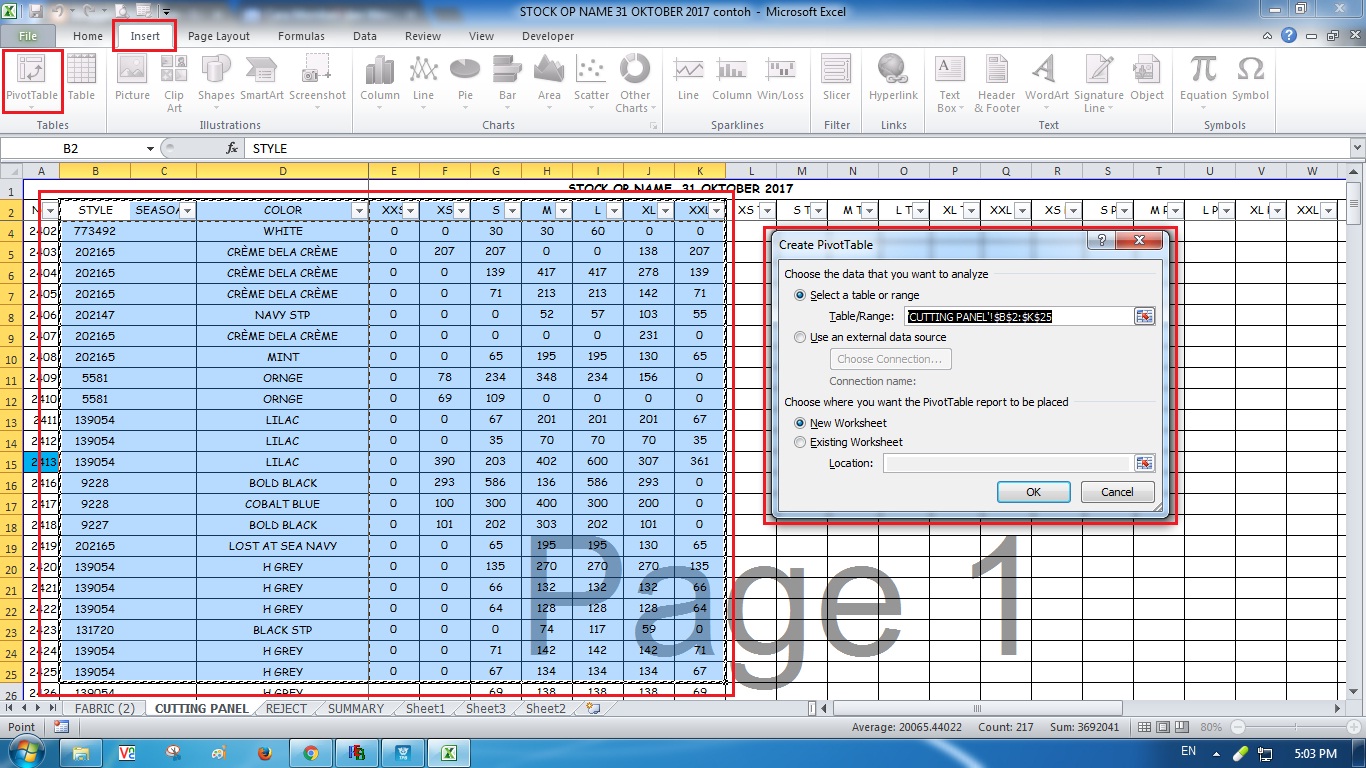This screenshot has width=1366, height=768.
Task: Open the Formulas ribbon tab
Action: [x=301, y=35]
